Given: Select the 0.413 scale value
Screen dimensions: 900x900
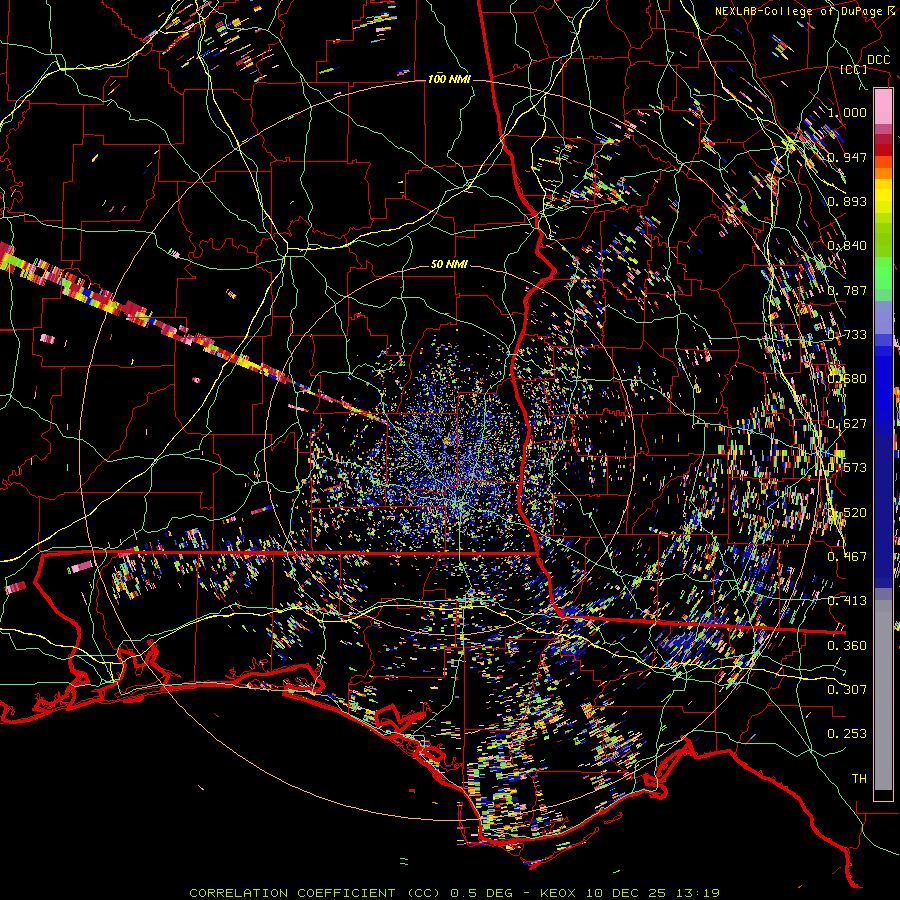Looking at the screenshot, I should click(x=847, y=601).
